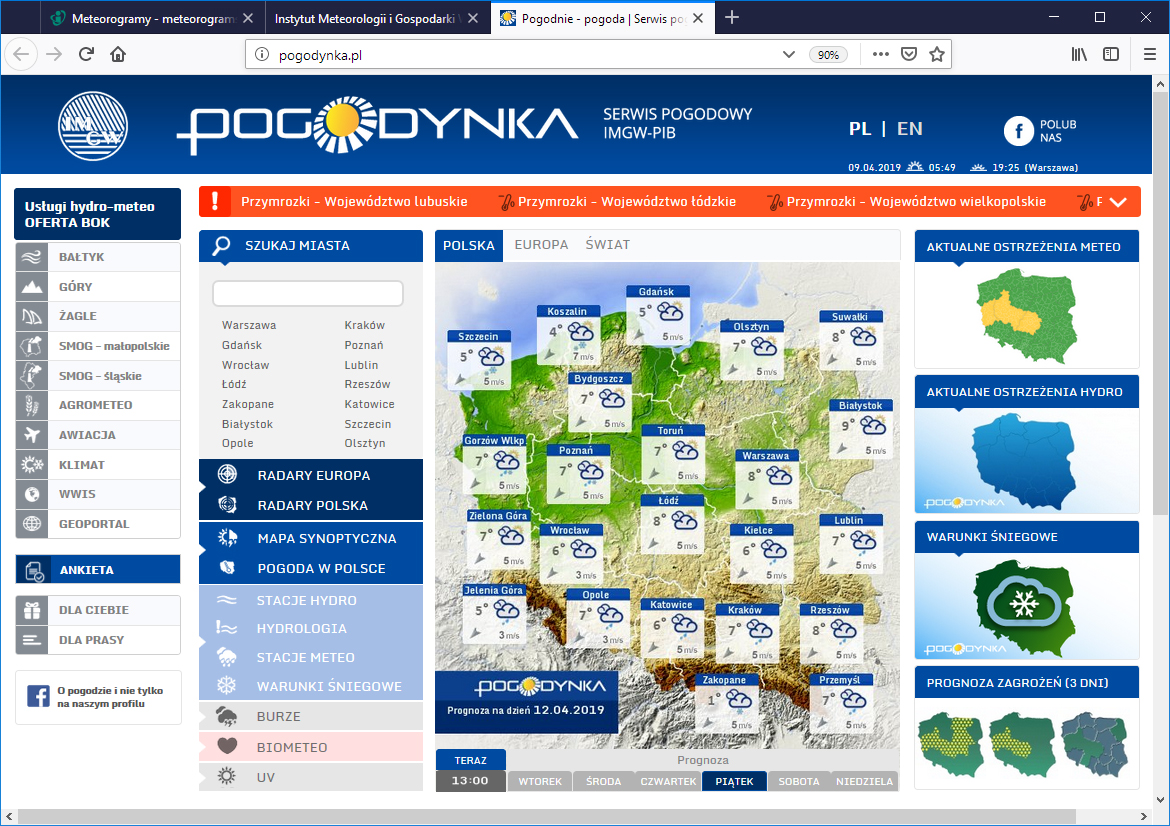Click the Facebook 'Polub nas' icon
Viewport: 1170px width, 826px height.
[1018, 131]
